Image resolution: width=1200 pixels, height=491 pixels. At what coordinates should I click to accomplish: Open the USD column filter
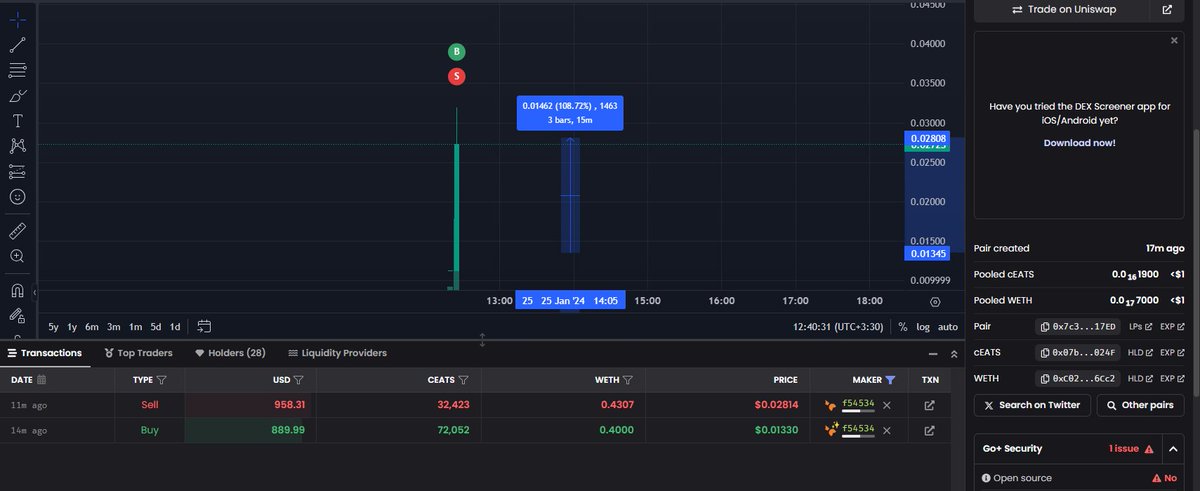point(298,380)
